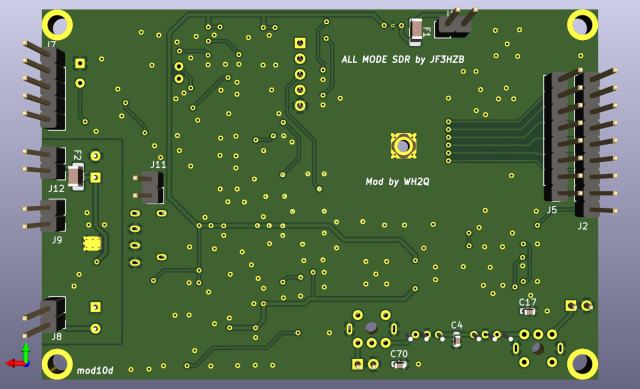
Task: Select the 'ALL MODE SDR by JF3HZB' silkscreen text
Action: [402, 60]
